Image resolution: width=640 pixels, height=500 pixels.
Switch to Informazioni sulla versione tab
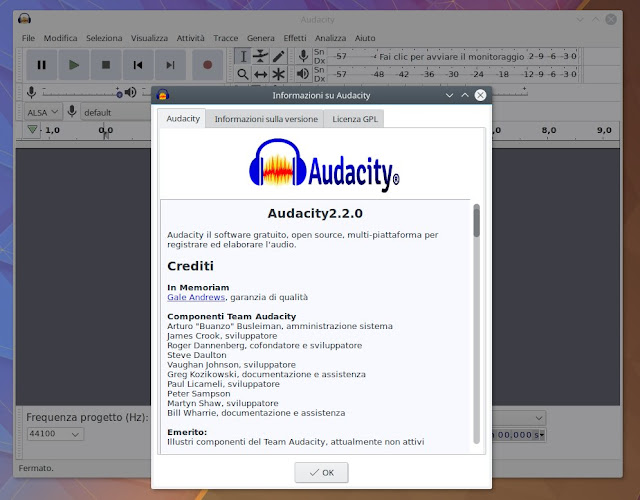pos(266,119)
